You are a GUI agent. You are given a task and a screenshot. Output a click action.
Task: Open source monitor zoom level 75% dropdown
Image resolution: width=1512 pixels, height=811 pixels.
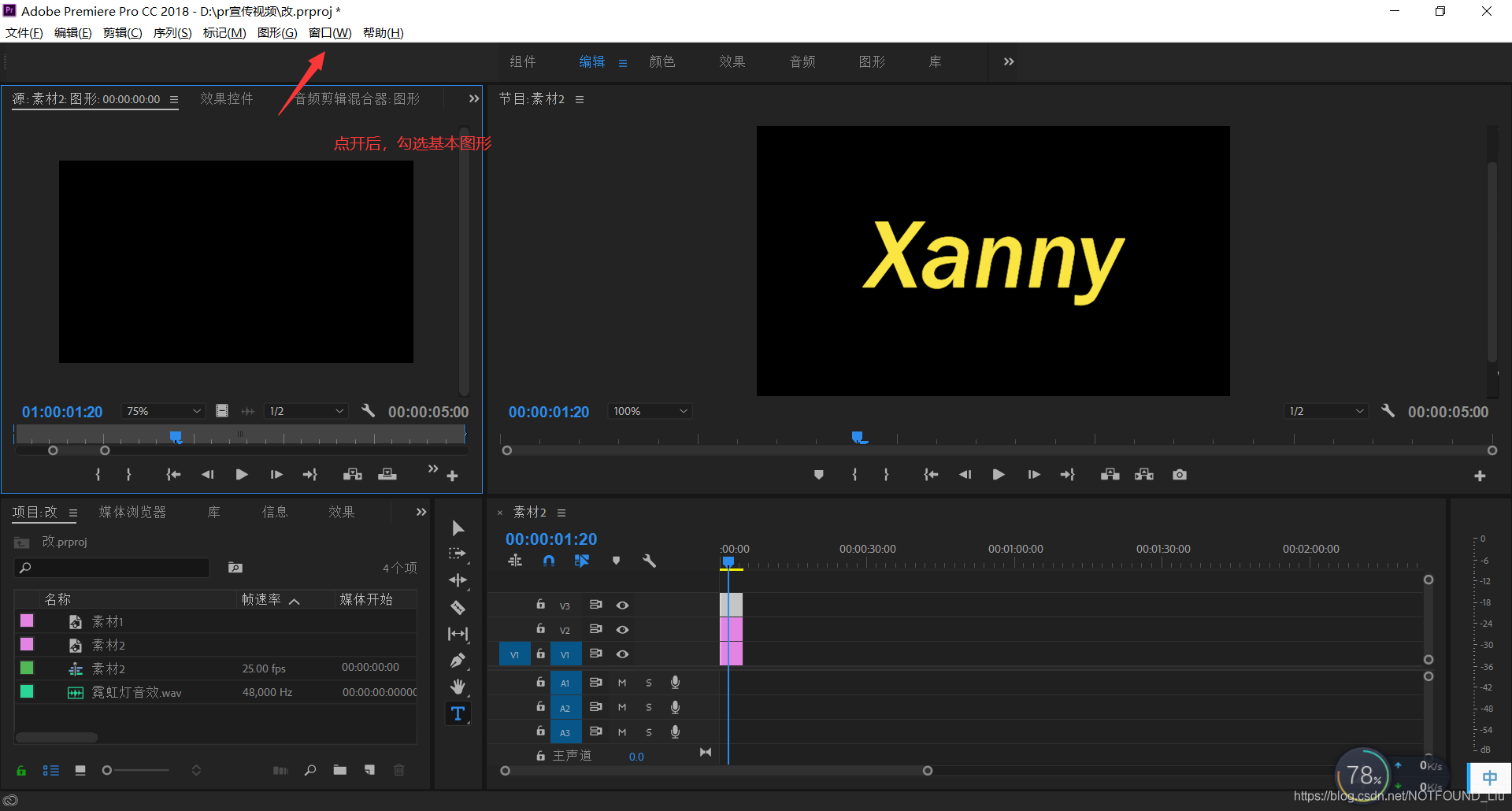(x=164, y=411)
